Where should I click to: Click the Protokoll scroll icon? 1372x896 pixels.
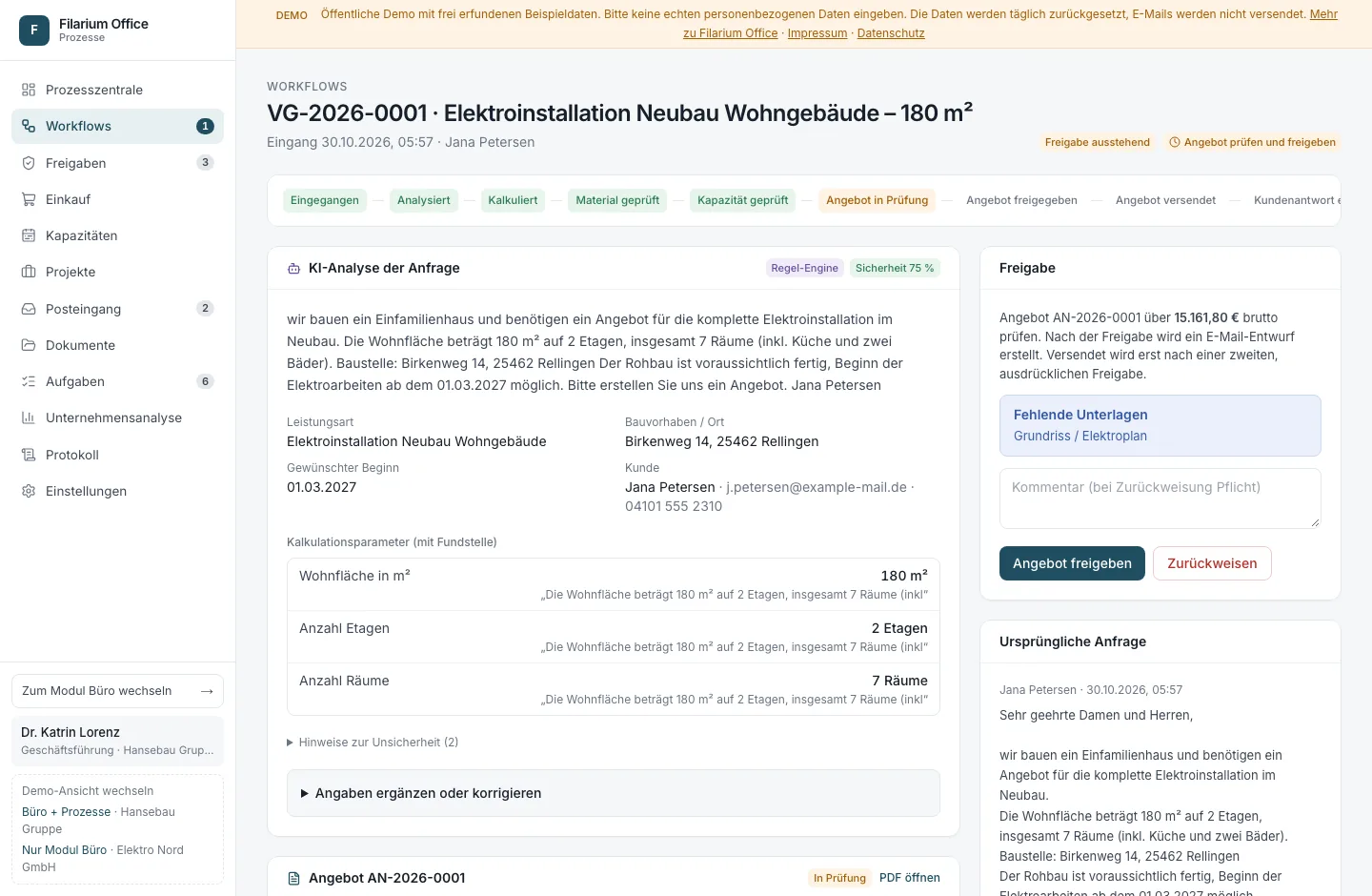pyautogui.click(x=29, y=455)
